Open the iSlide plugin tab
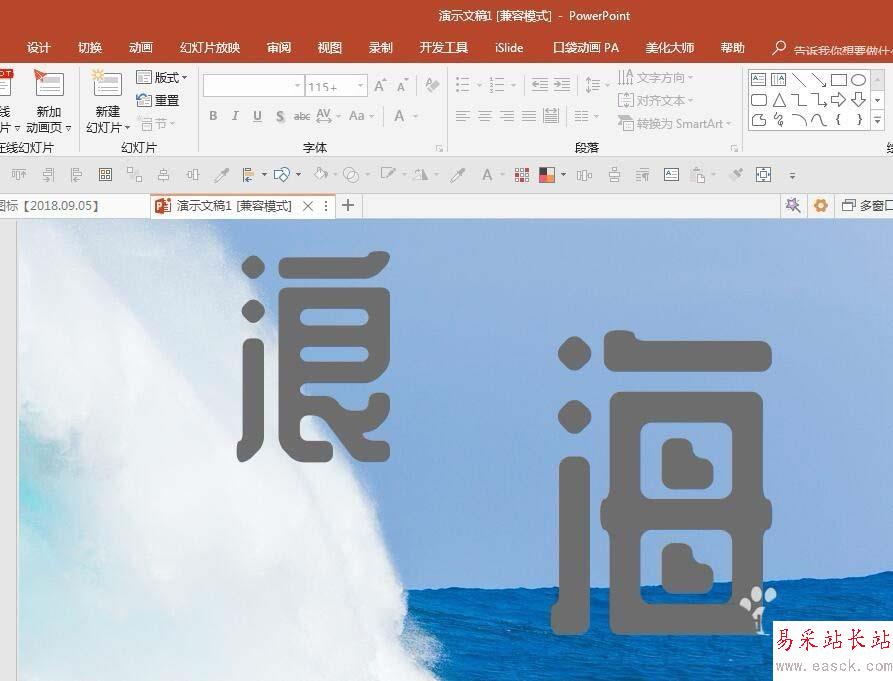The height and width of the screenshot is (681, 893). click(x=509, y=47)
